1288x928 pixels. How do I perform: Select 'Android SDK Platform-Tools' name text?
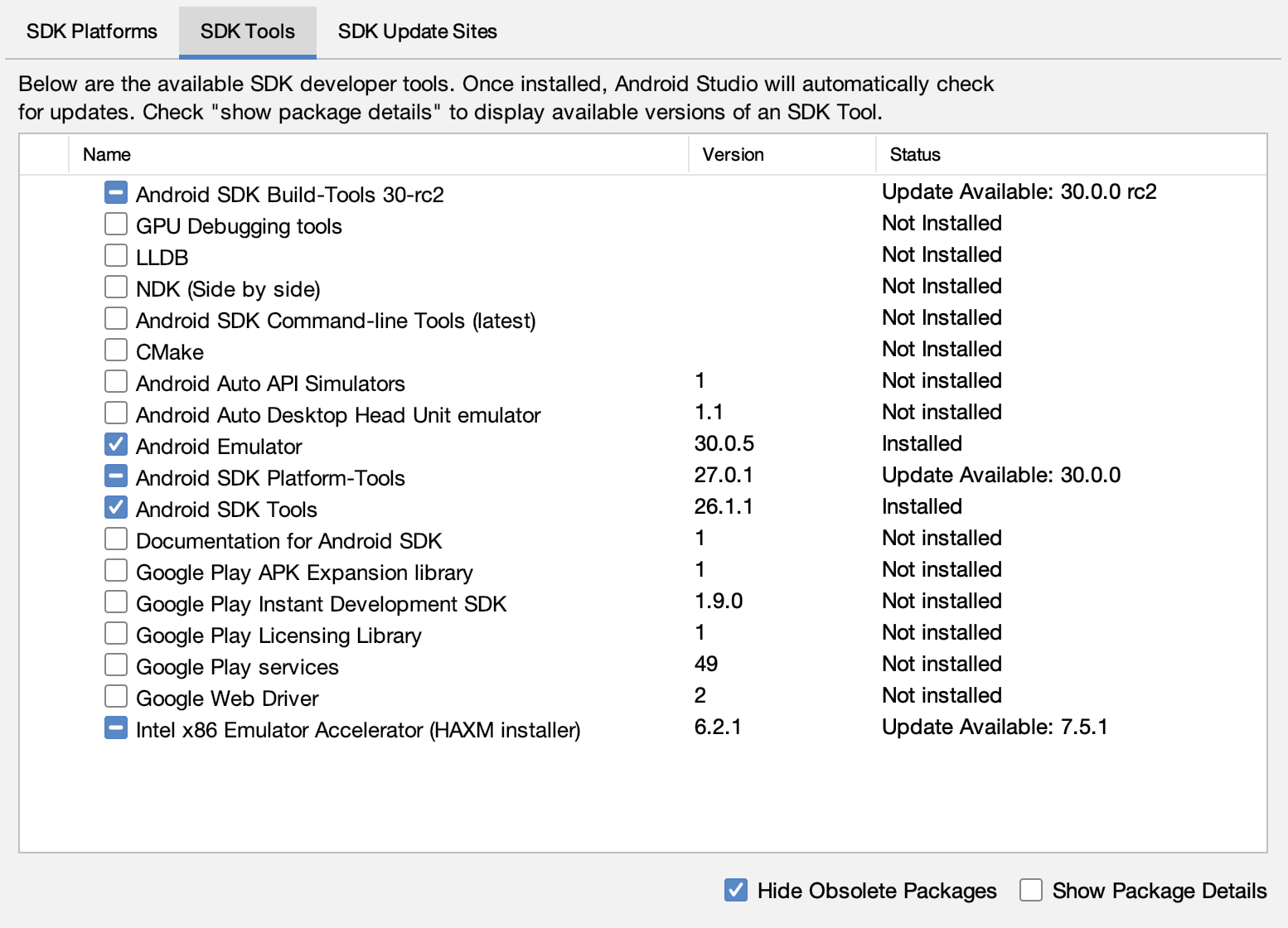(270, 478)
